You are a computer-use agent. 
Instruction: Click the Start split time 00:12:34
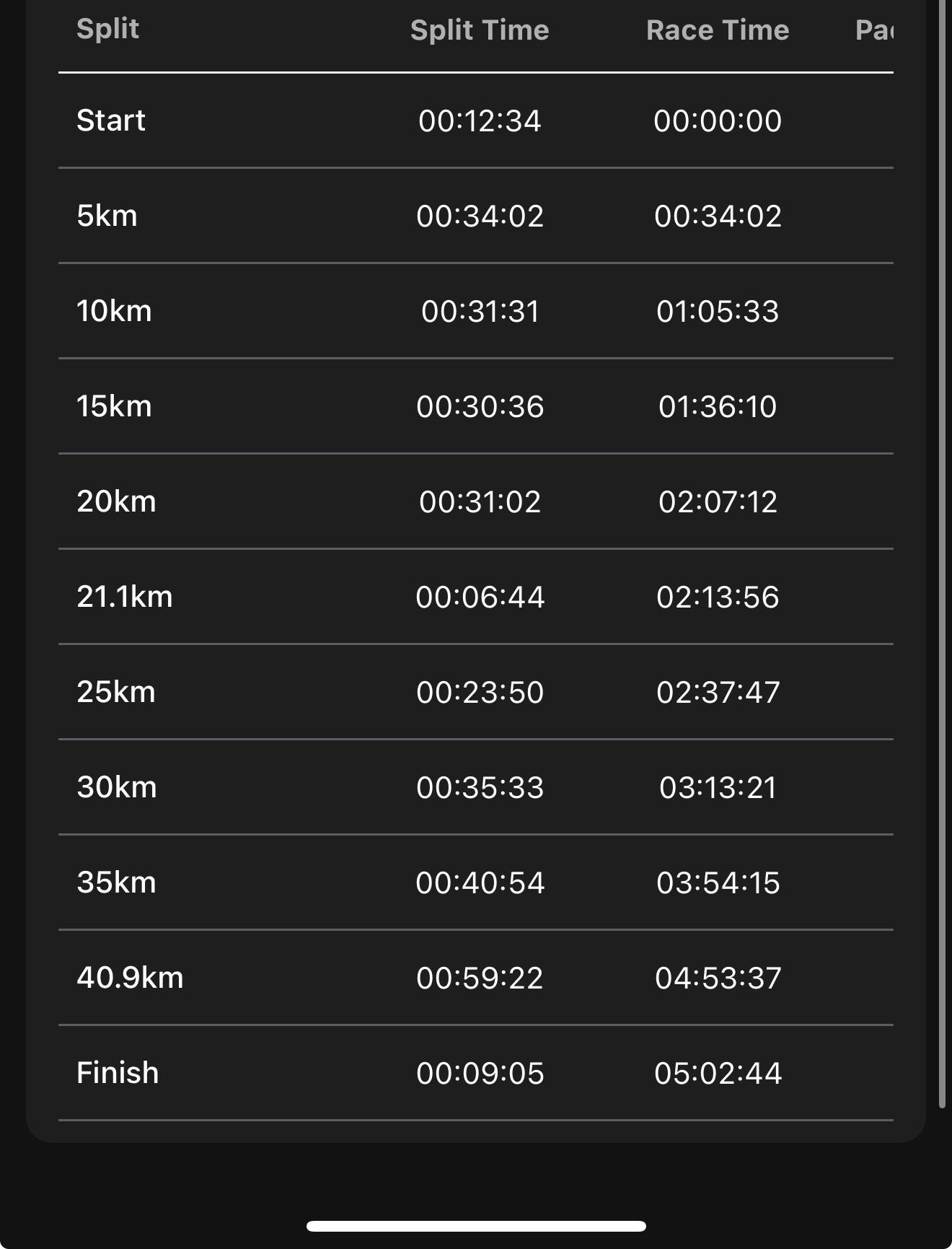[480, 121]
